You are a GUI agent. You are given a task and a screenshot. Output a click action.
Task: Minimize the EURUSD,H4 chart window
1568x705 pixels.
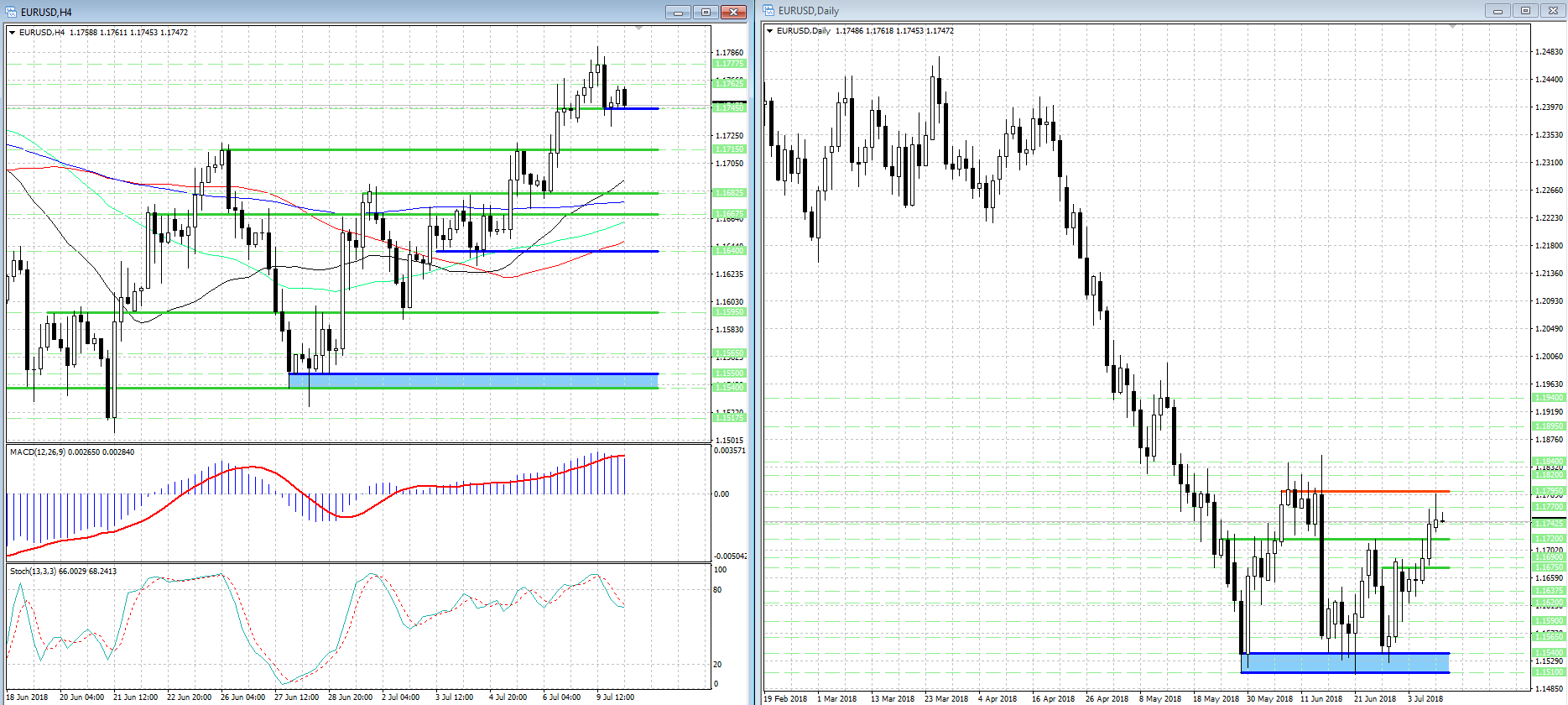678,12
